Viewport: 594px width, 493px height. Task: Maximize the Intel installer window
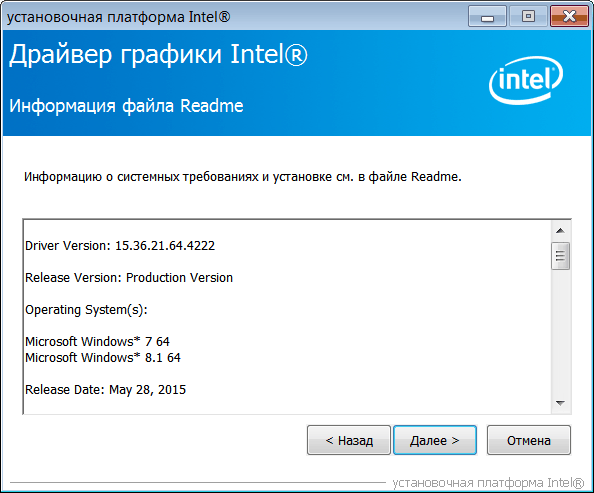click(x=528, y=16)
